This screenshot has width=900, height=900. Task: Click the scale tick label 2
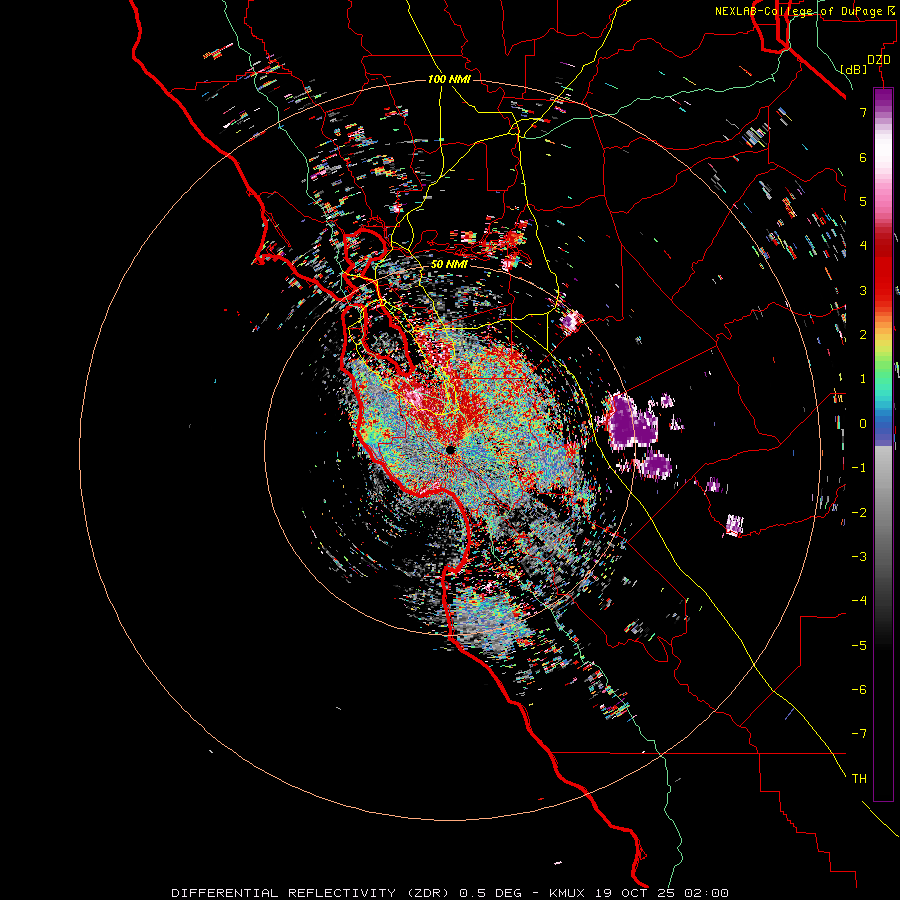click(863, 334)
